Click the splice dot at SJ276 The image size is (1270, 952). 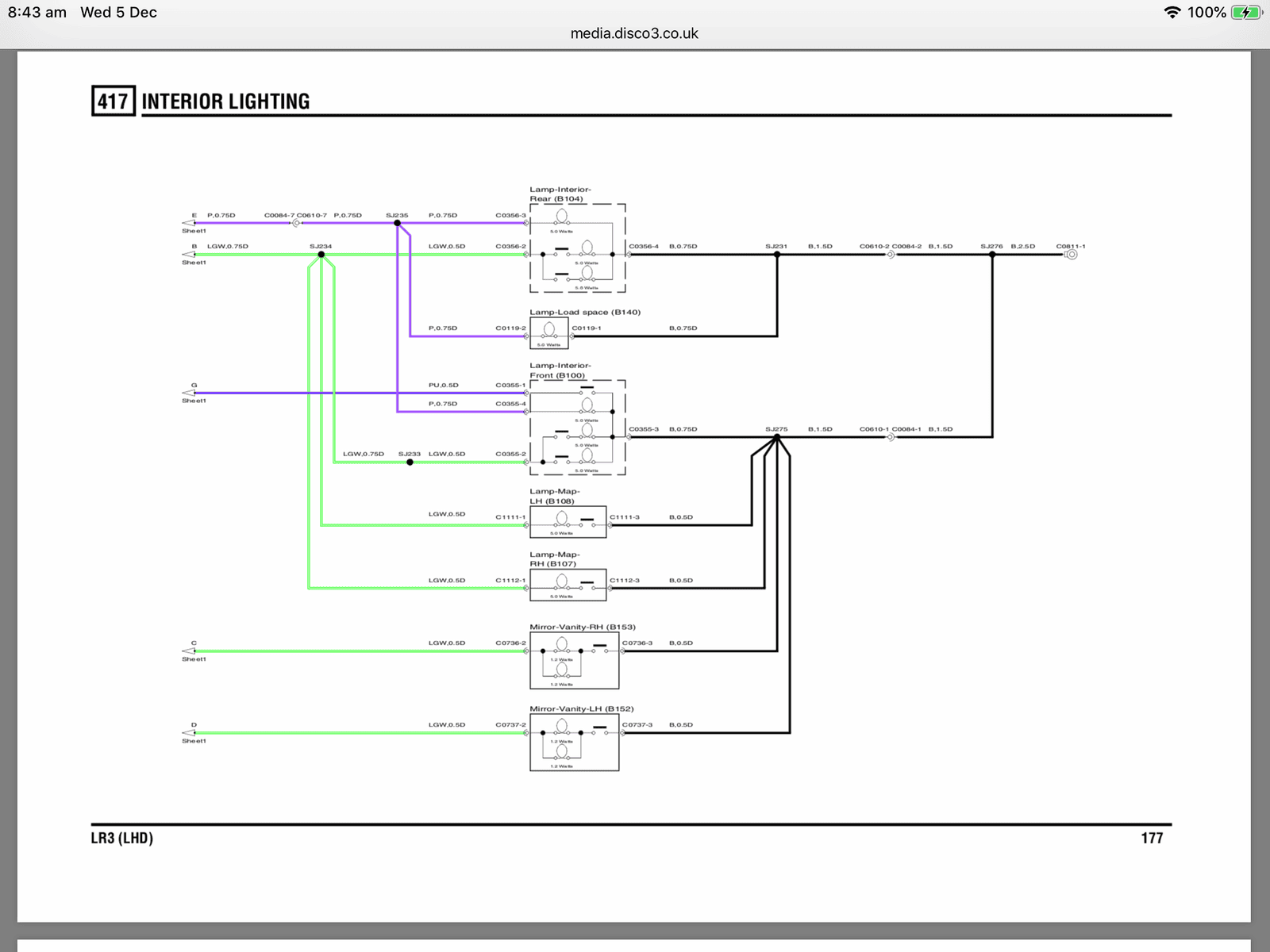click(x=992, y=255)
